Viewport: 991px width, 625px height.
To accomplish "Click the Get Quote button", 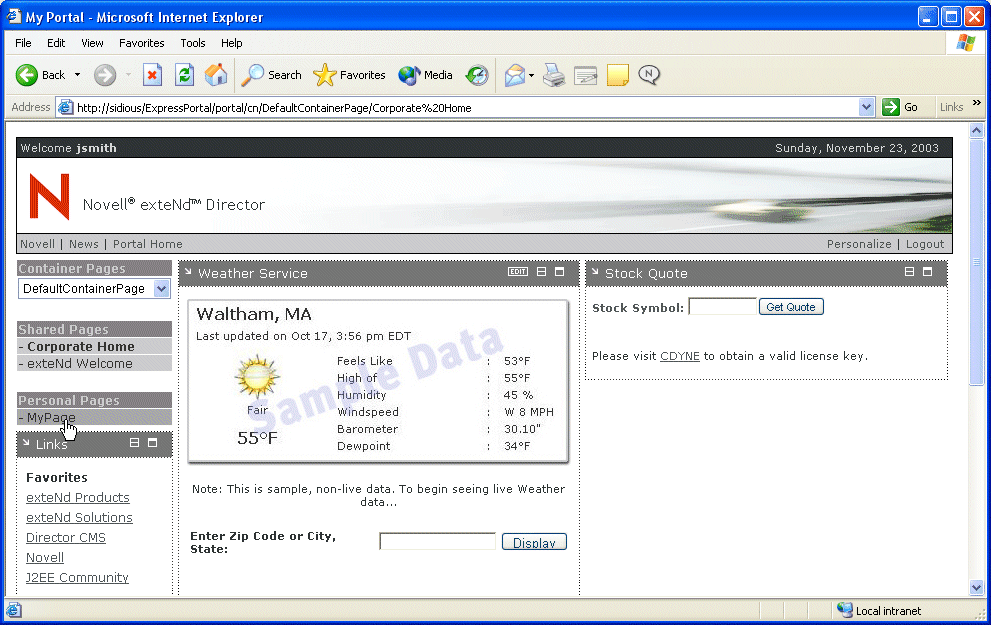I will click(x=791, y=307).
